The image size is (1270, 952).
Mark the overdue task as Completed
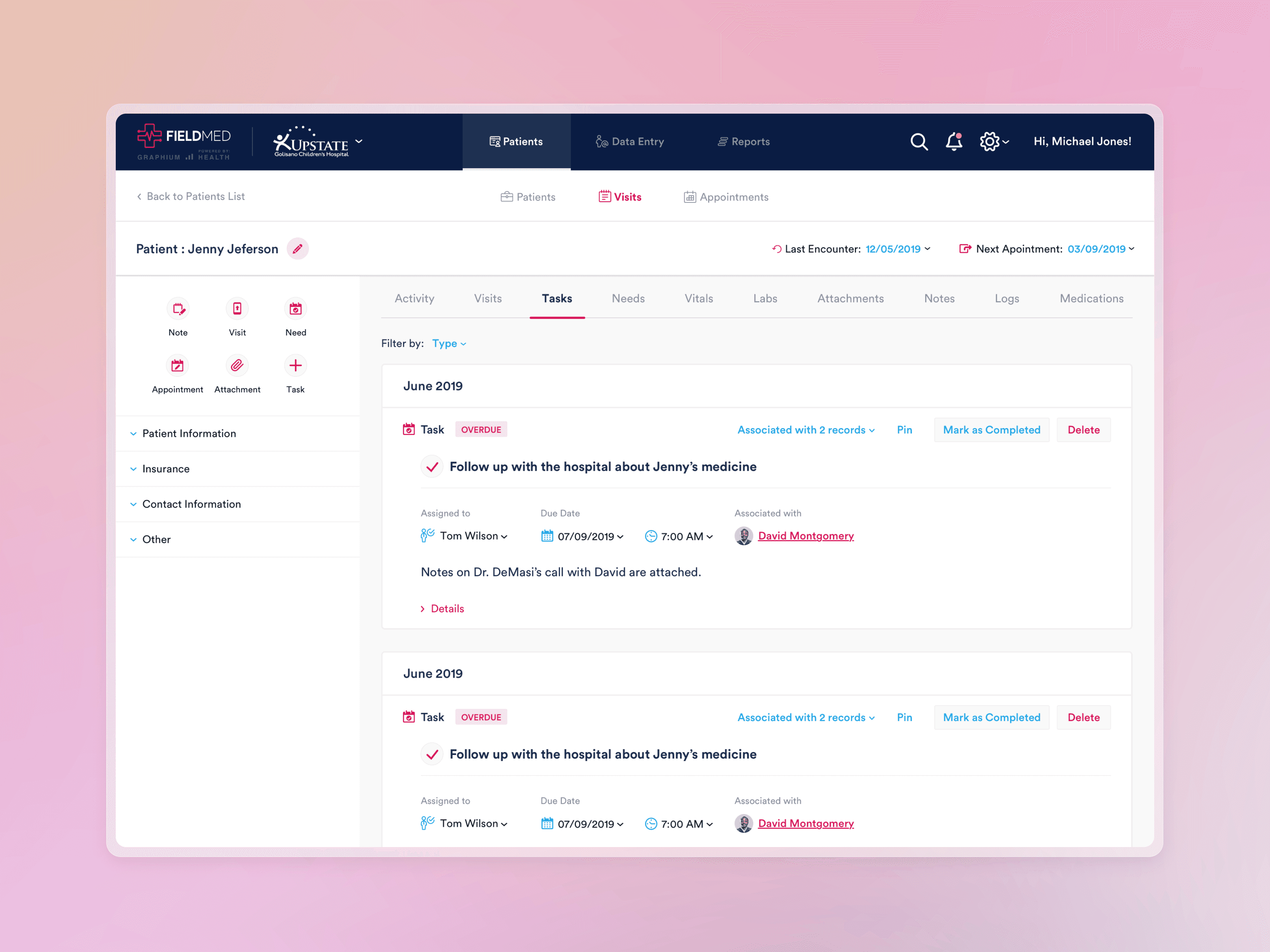tap(991, 429)
